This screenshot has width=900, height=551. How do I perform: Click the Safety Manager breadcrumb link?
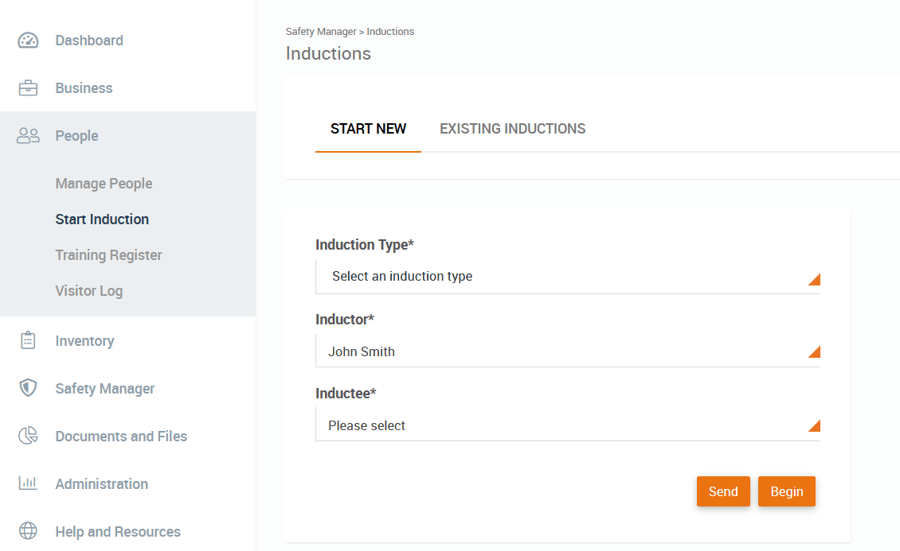[x=320, y=32]
